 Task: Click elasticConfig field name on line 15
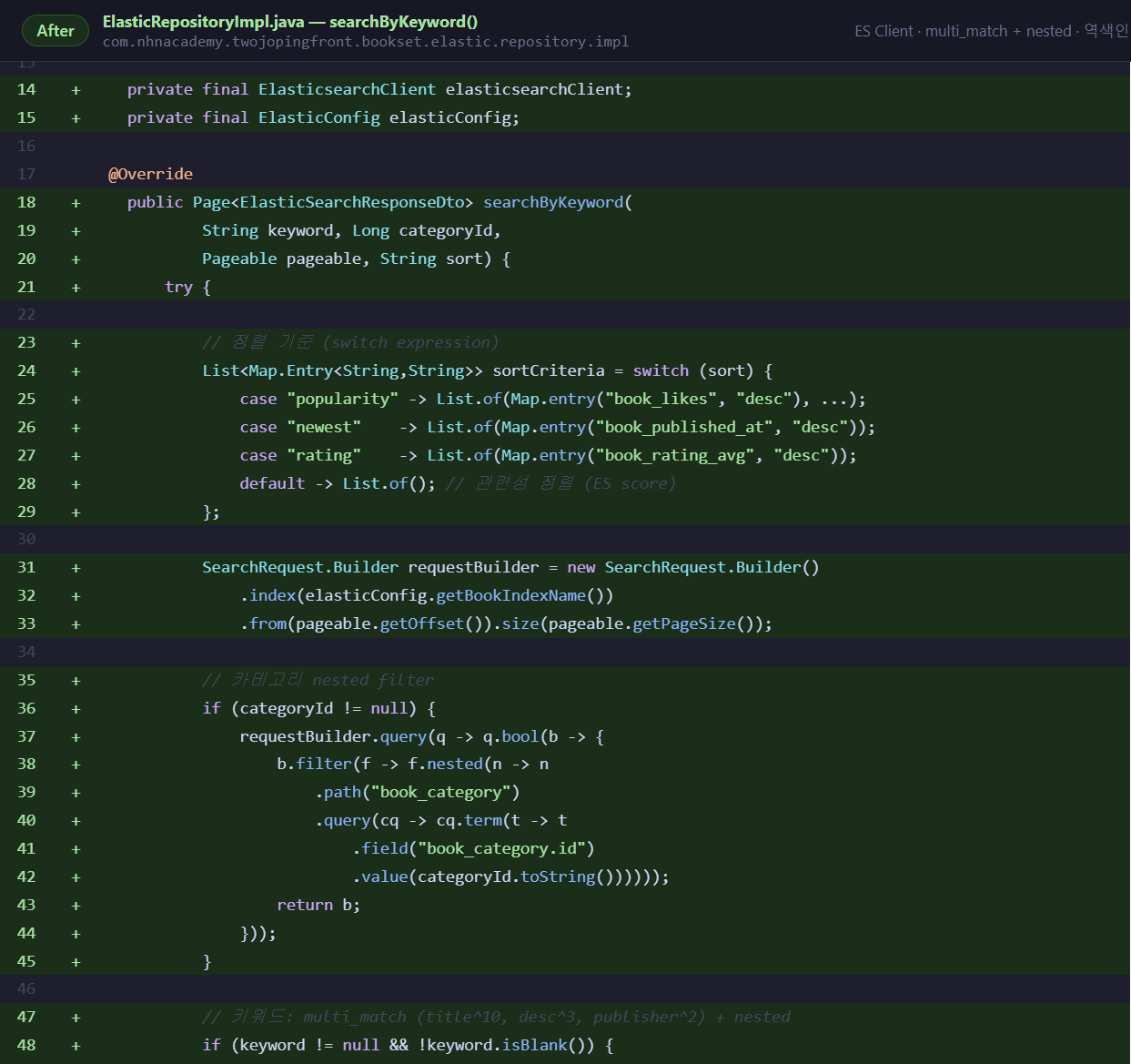coord(449,117)
